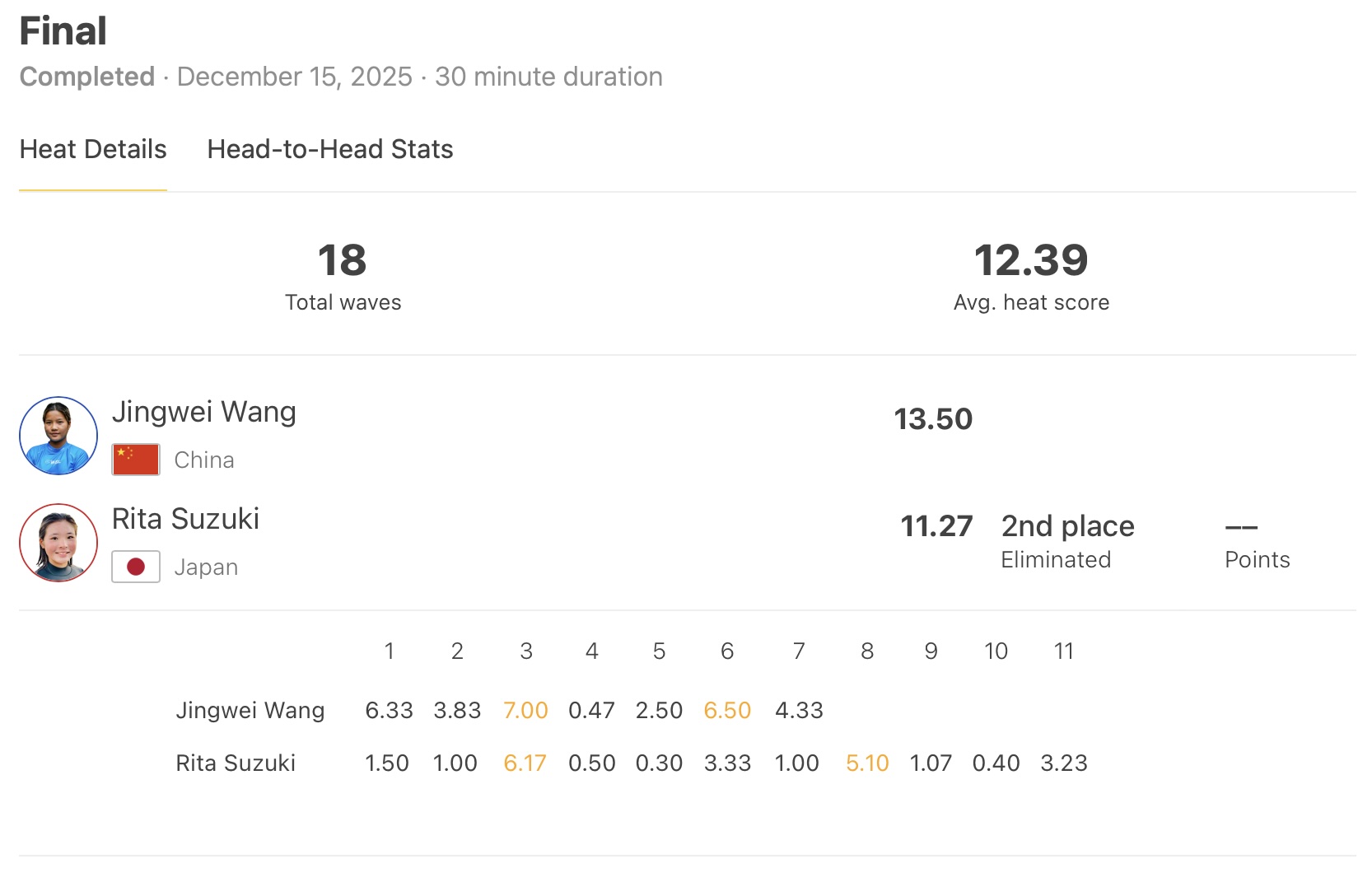Switch to the Heat Details tab
The height and width of the screenshot is (873, 1372).
point(93,149)
